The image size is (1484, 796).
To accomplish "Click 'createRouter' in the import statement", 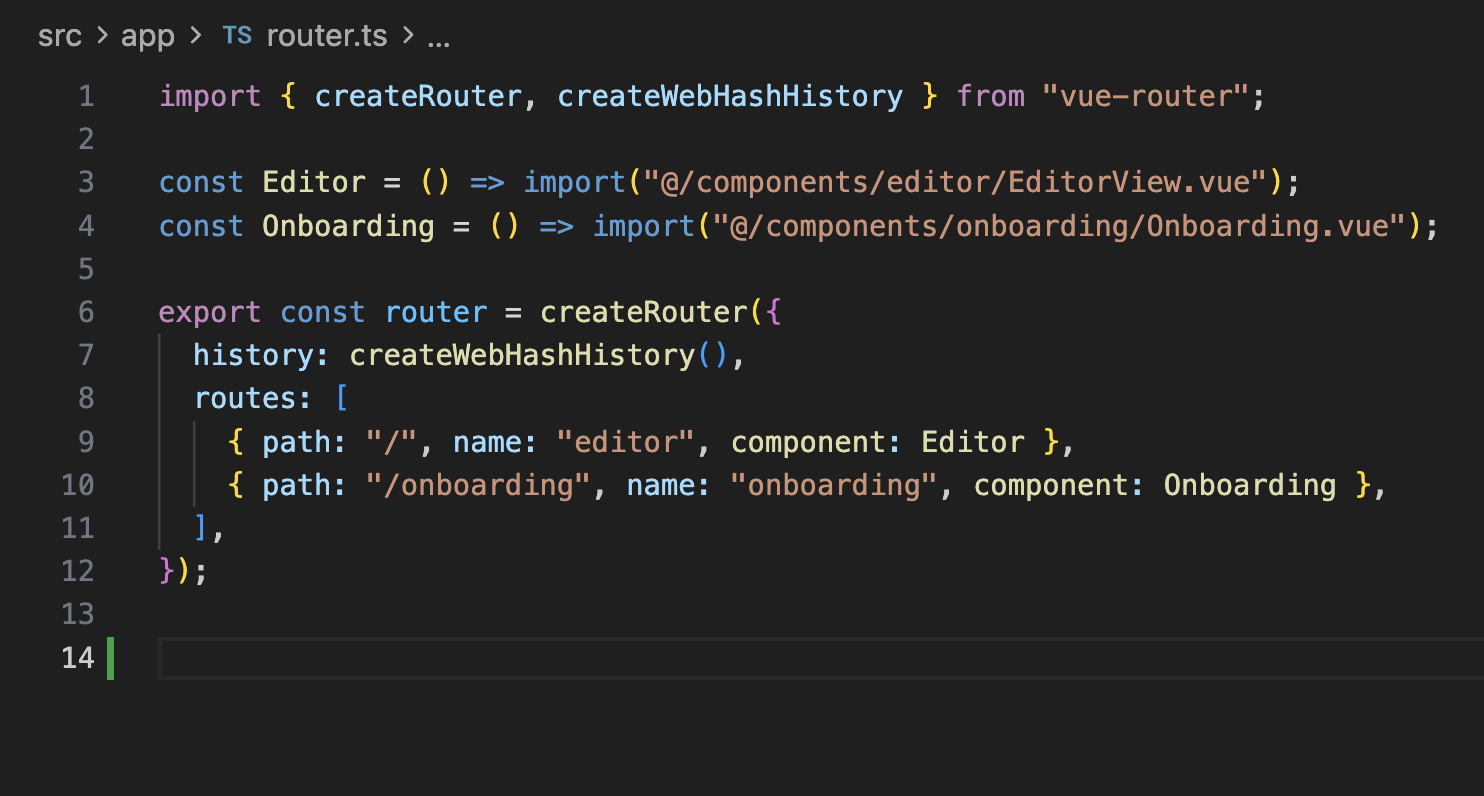I will (418, 97).
